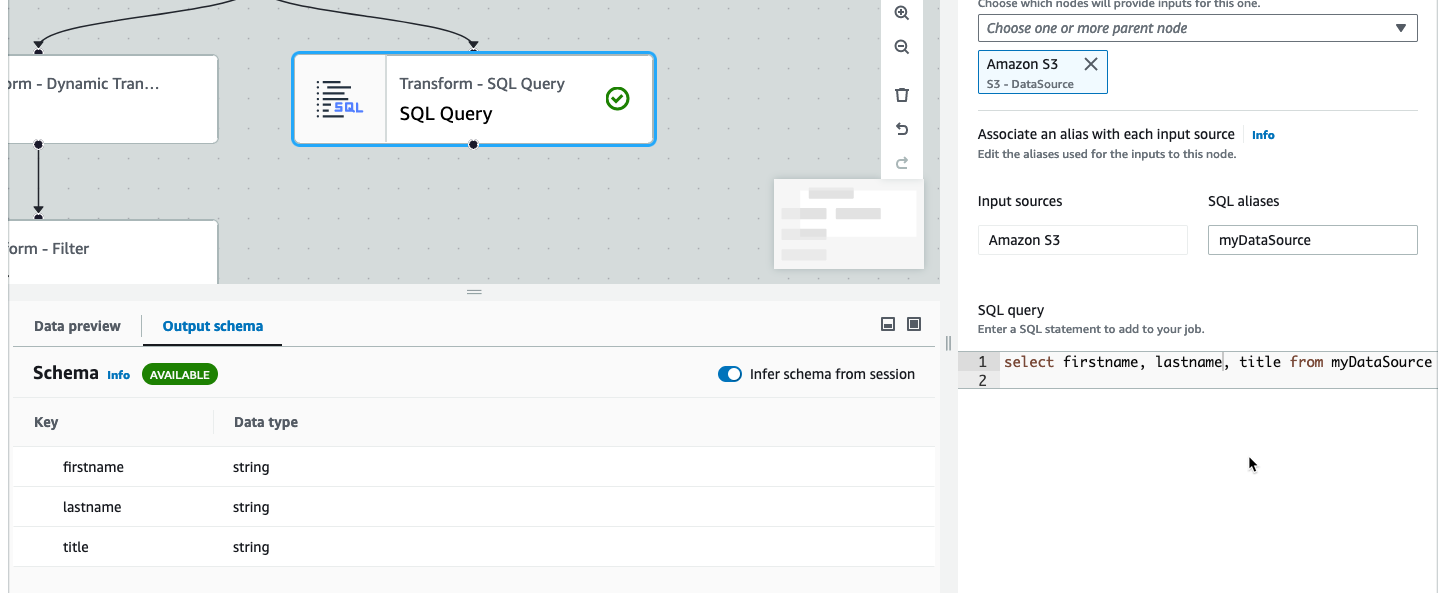This screenshot has height=593, width=1441.
Task: Select the Output schema tab
Action: point(212,326)
